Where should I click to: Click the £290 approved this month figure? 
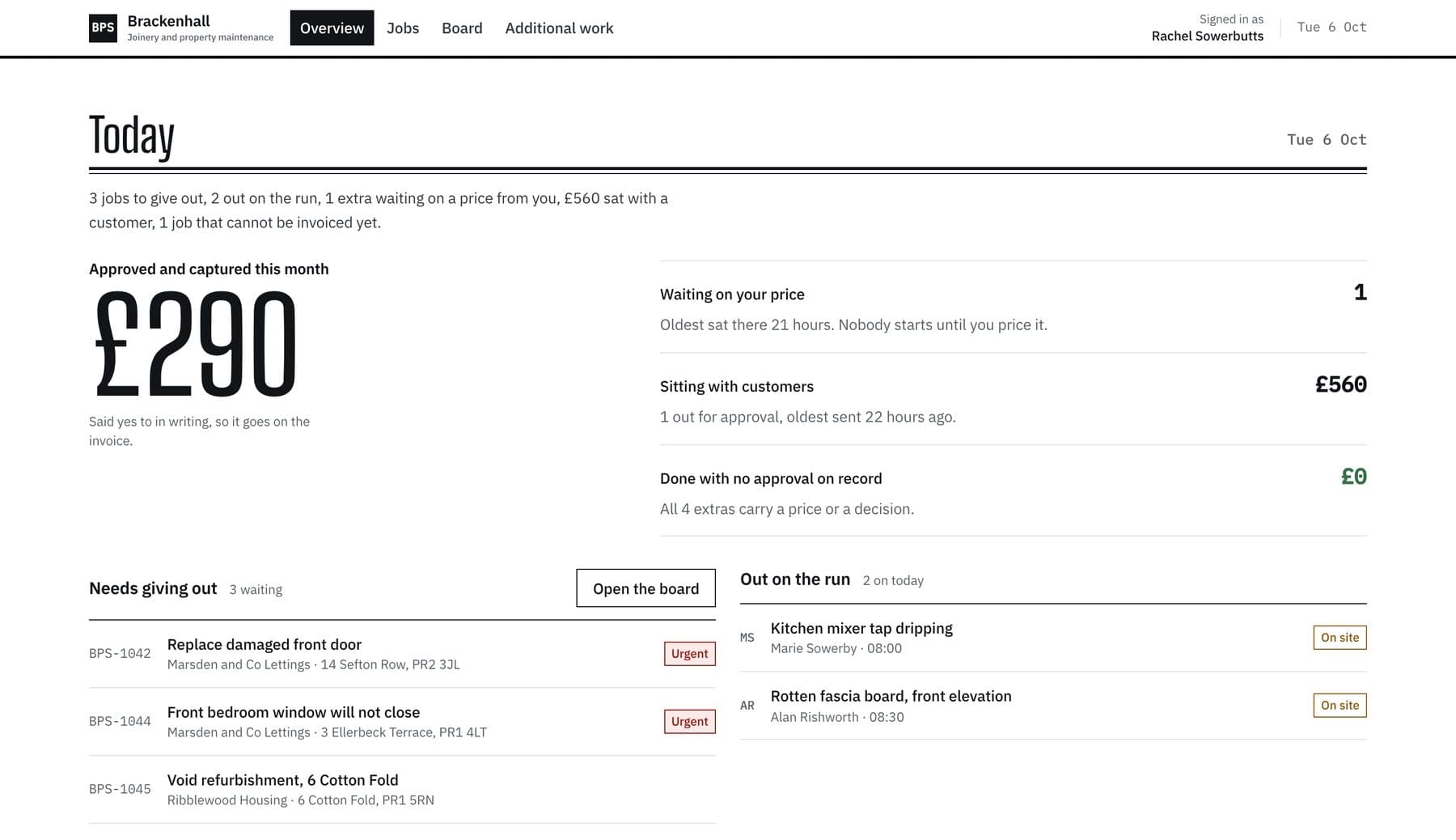196,345
